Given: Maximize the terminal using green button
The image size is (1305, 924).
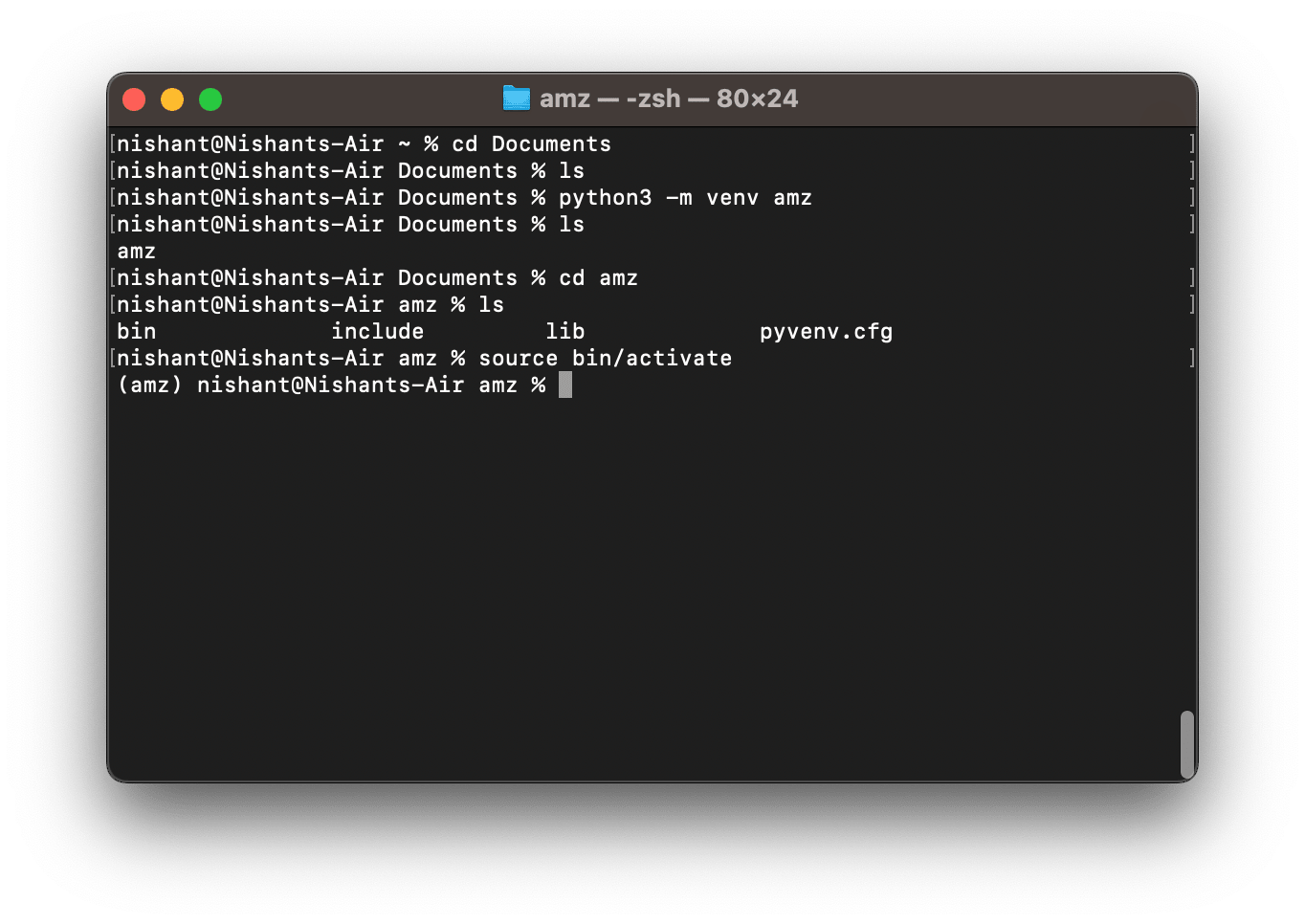Looking at the screenshot, I should pos(210,99).
